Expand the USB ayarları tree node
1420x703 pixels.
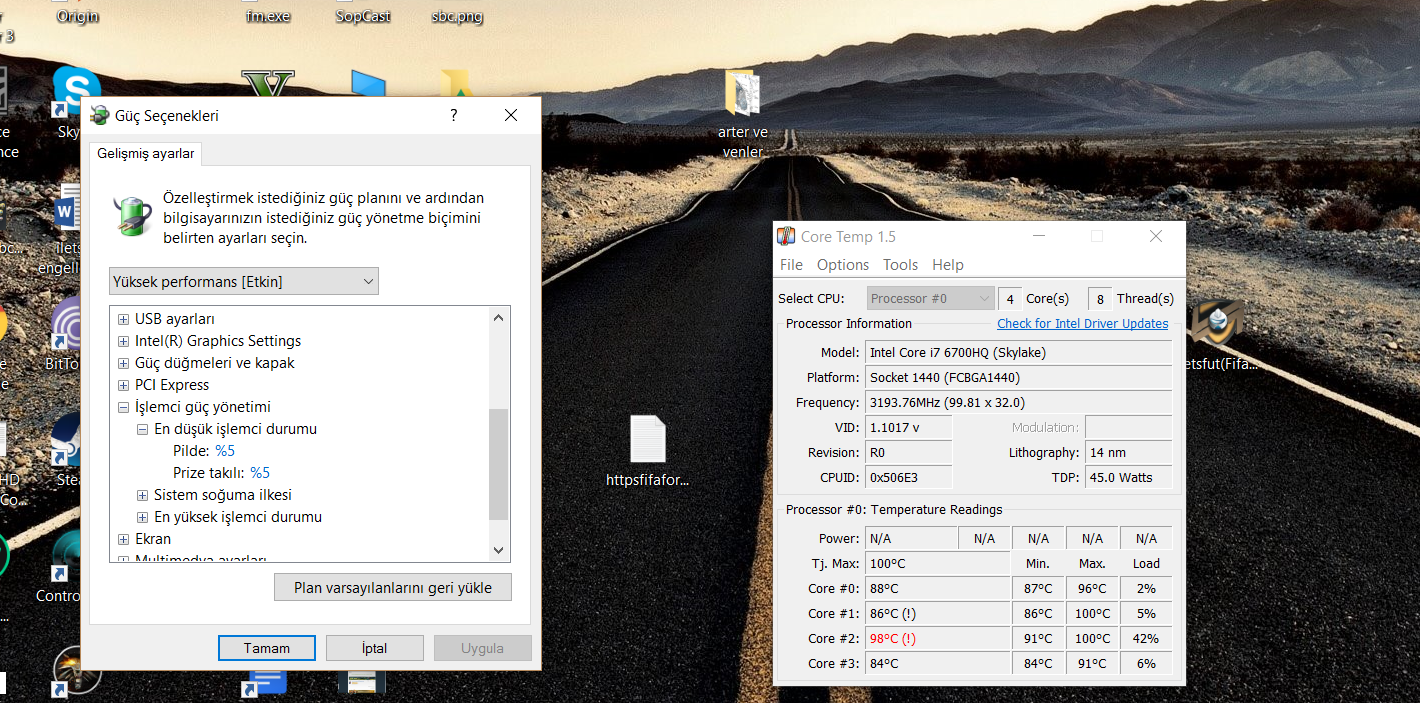[x=123, y=319]
